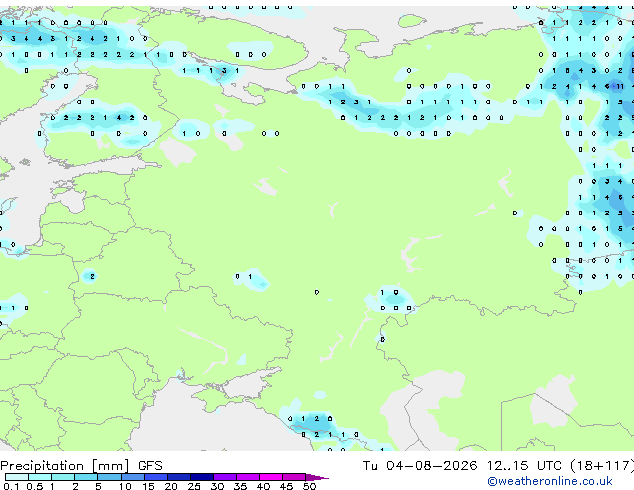
Task: Click the 0.1–0.5 mm legend color swatch
Action: click(17, 477)
